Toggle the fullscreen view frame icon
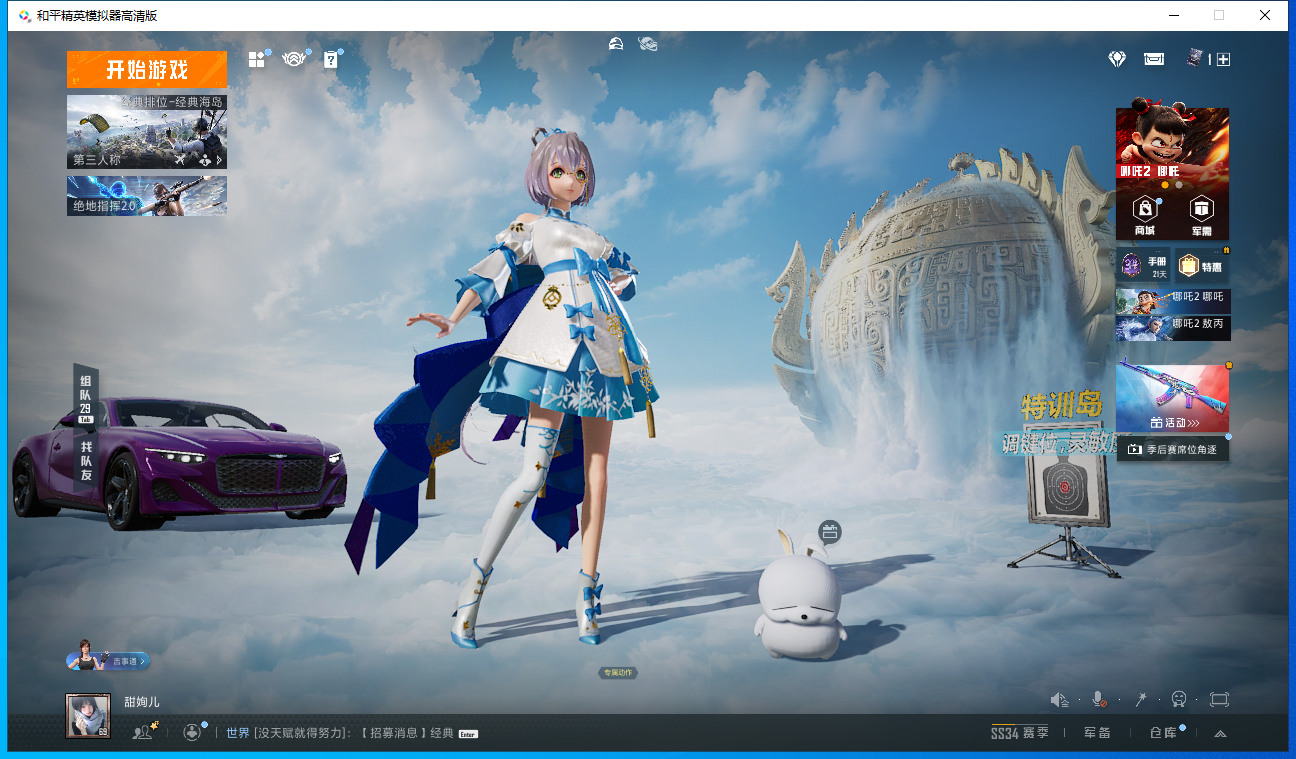1296x759 pixels. (x=1219, y=699)
